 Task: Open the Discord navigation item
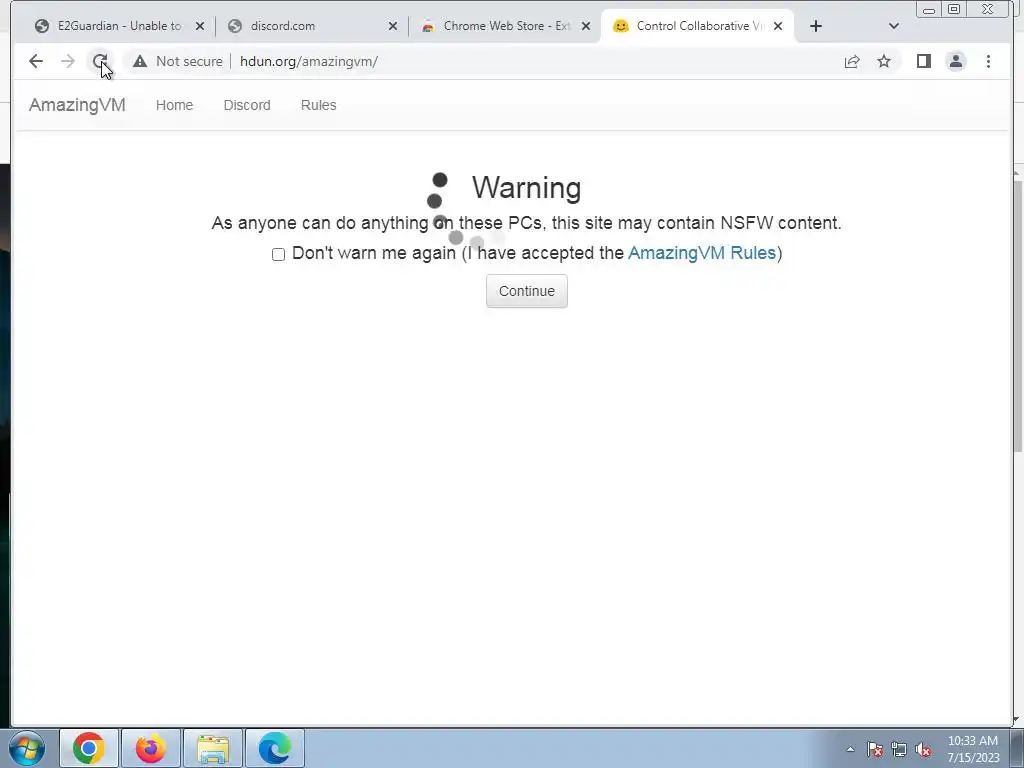[247, 105]
